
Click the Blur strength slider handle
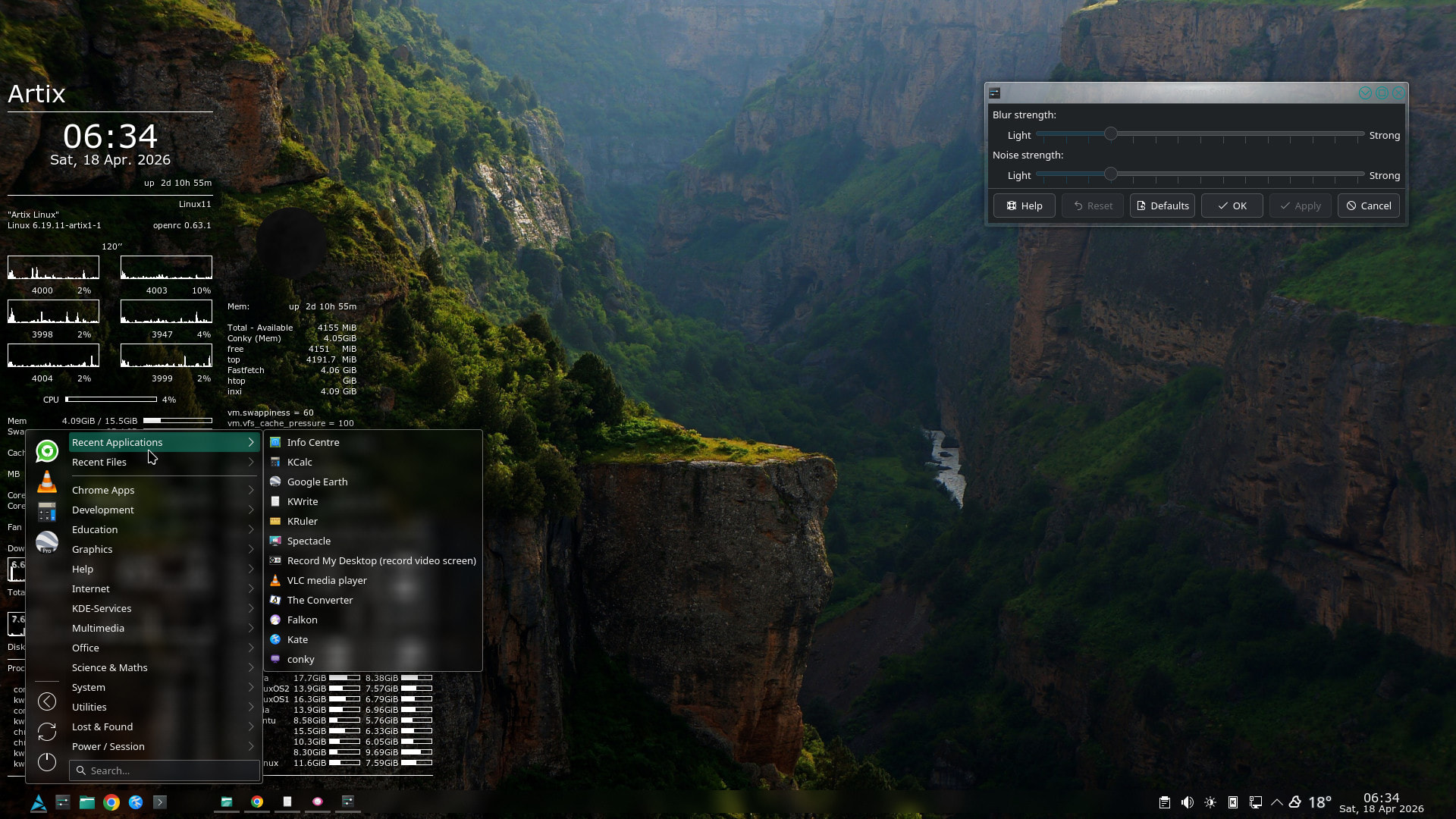tap(1110, 134)
